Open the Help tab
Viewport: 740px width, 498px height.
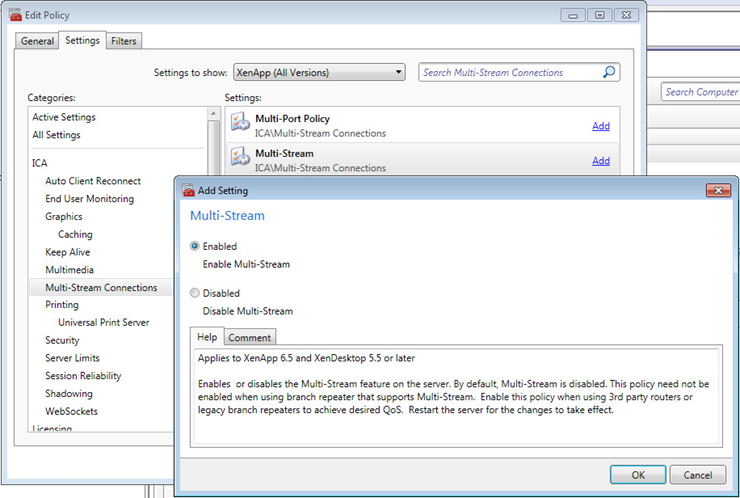pyautogui.click(x=207, y=337)
